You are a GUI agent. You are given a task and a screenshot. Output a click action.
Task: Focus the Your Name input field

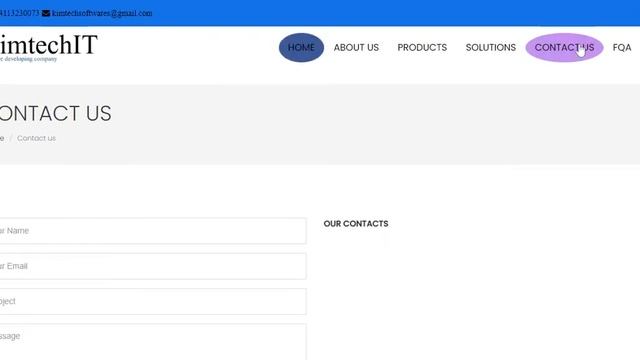pyautogui.click(x=153, y=231)
